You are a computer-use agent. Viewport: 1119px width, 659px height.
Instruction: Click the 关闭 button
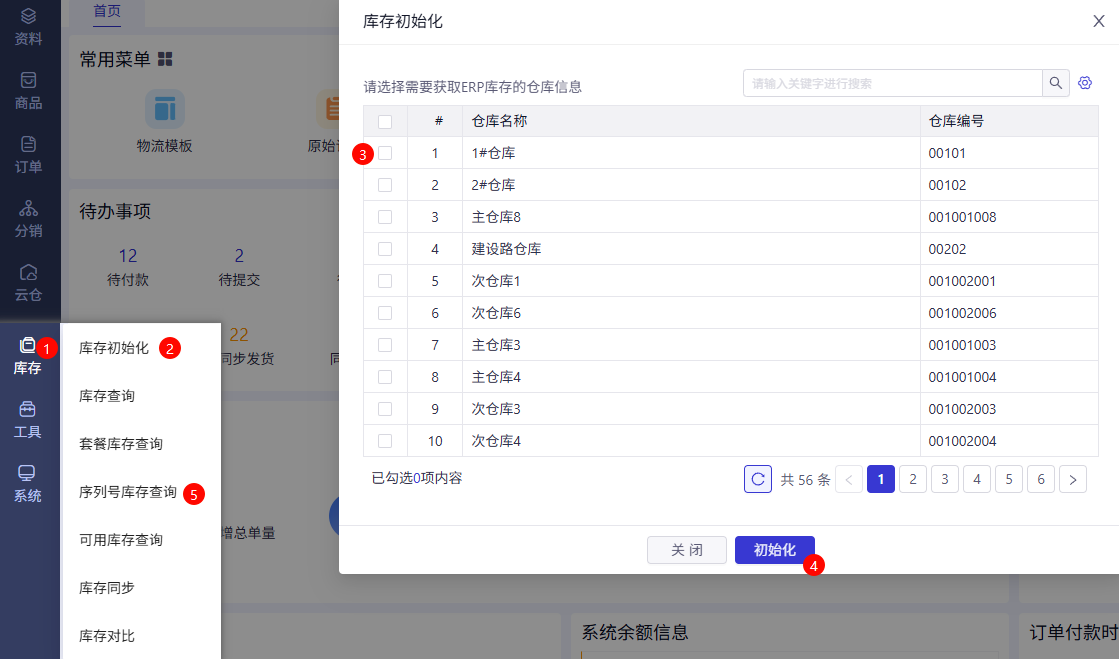[687, 550]
